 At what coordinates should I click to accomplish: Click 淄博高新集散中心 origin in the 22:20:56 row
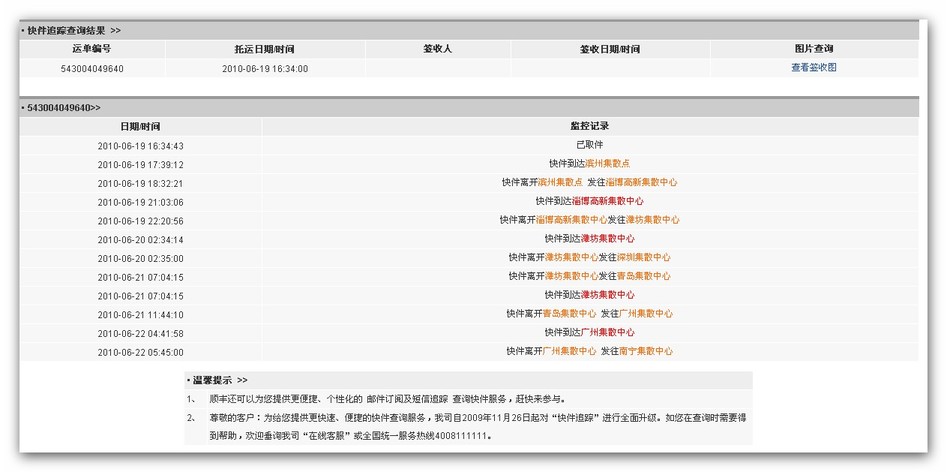pyautogui.click(x=571, y=220)
